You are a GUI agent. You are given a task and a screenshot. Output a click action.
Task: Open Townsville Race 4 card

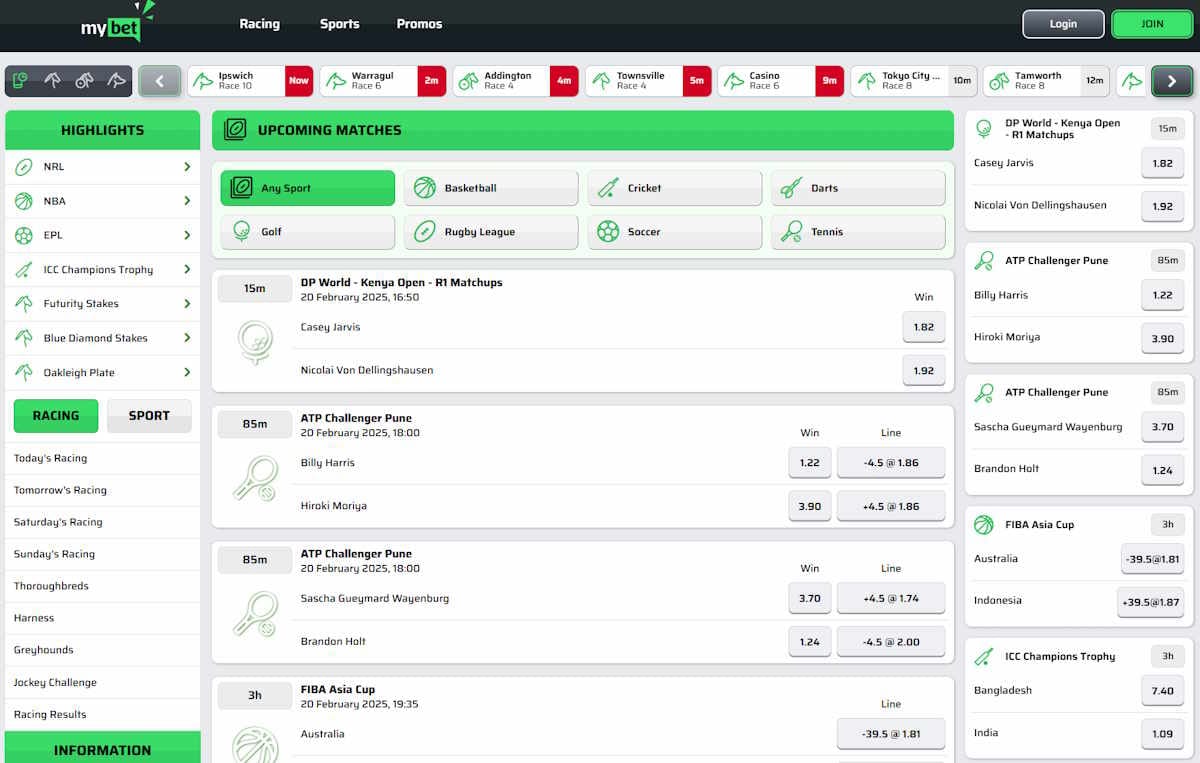(x=648, y=81)
